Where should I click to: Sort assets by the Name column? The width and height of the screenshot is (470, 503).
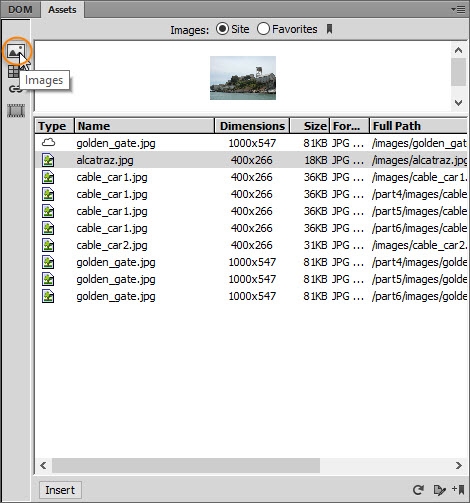tap(144, 126)
